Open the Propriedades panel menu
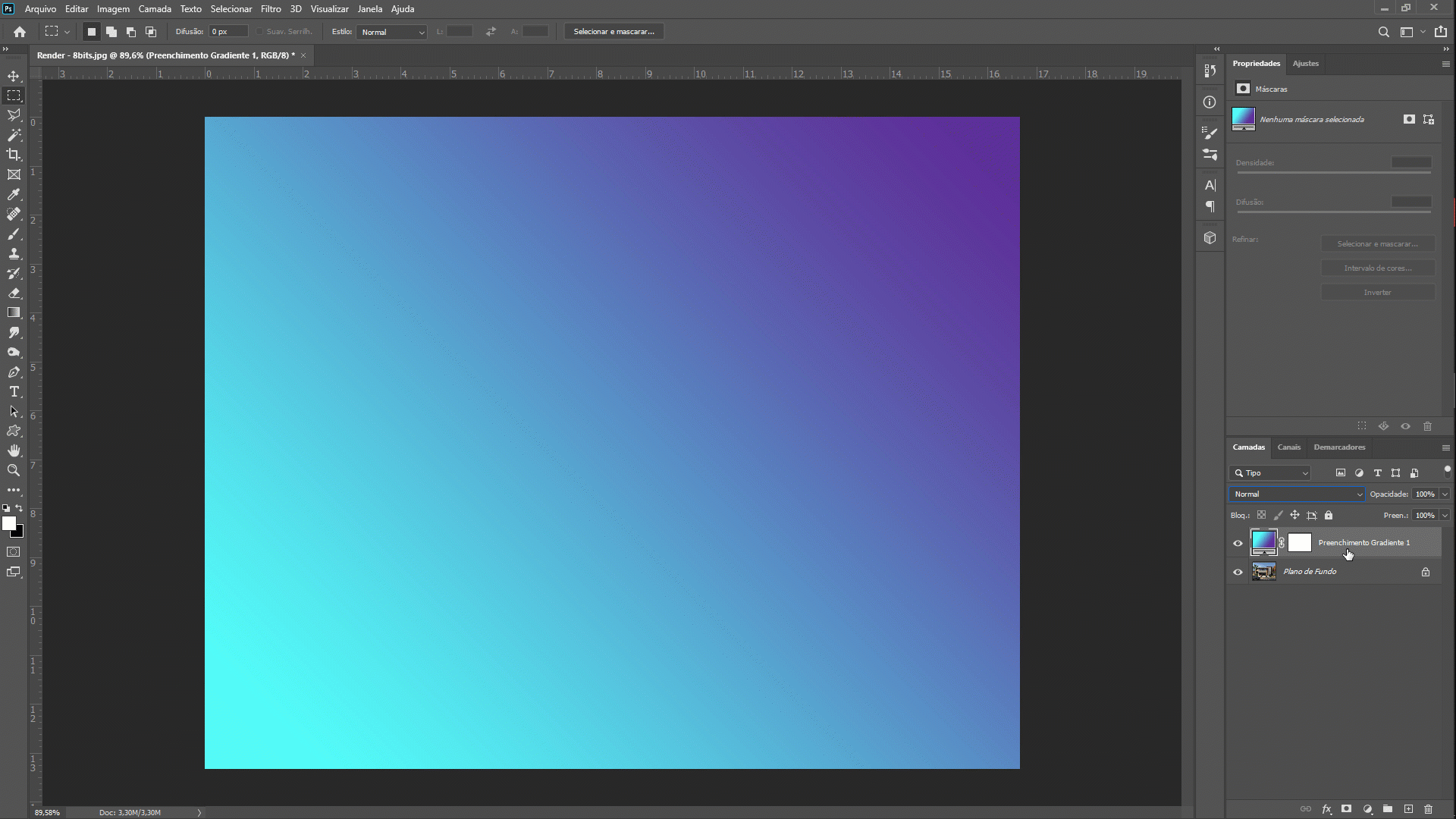The image size is (1456, 819). tap(1445, 64)
